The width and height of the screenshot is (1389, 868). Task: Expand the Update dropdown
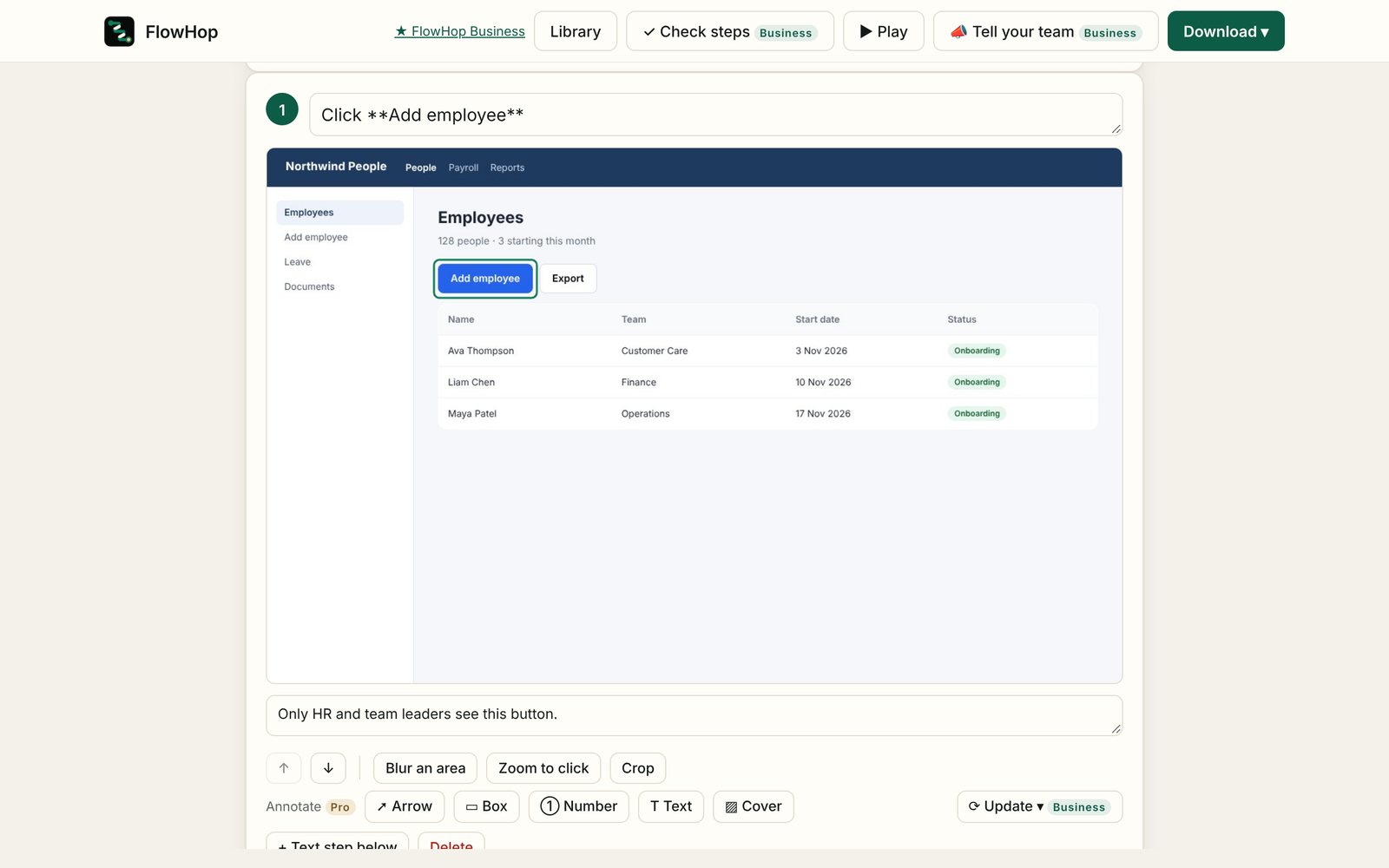pyautogui.click(x=1040, y=806)
